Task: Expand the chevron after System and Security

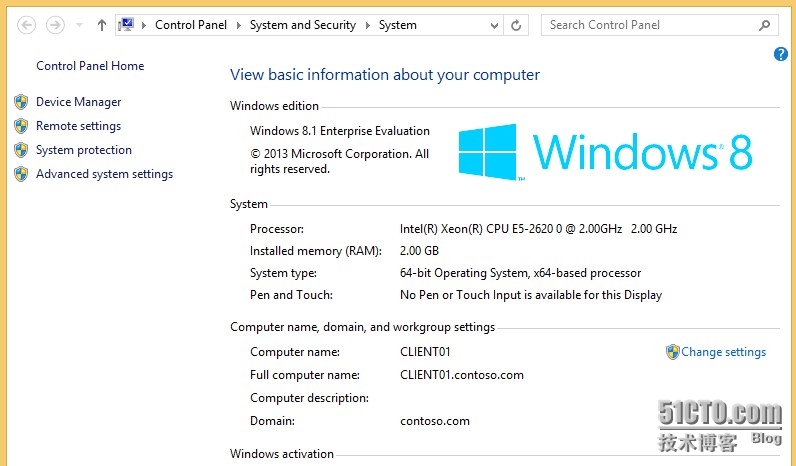Action: 368,25
